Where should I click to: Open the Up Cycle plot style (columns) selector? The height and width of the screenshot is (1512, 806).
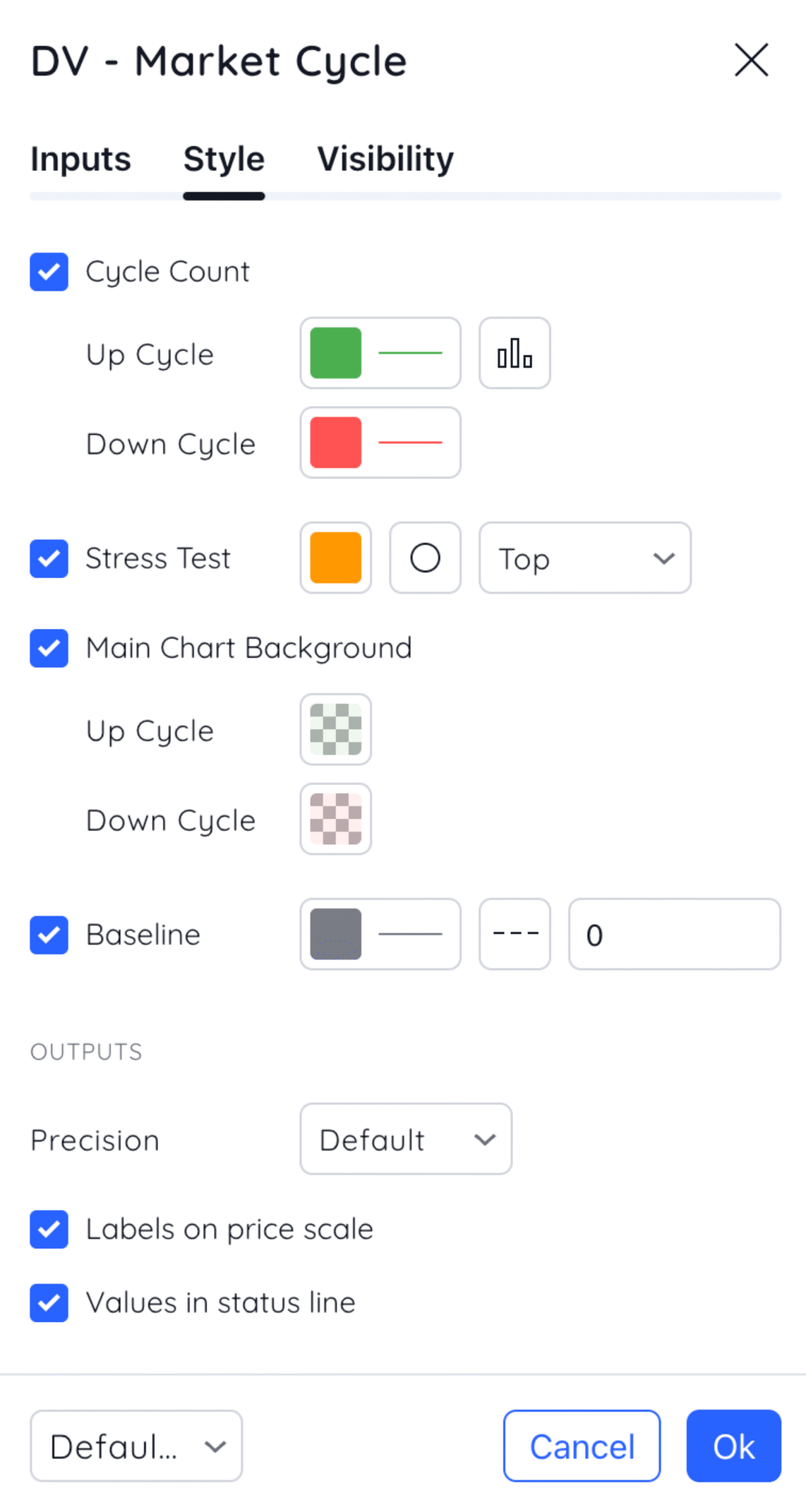[514, 353]
